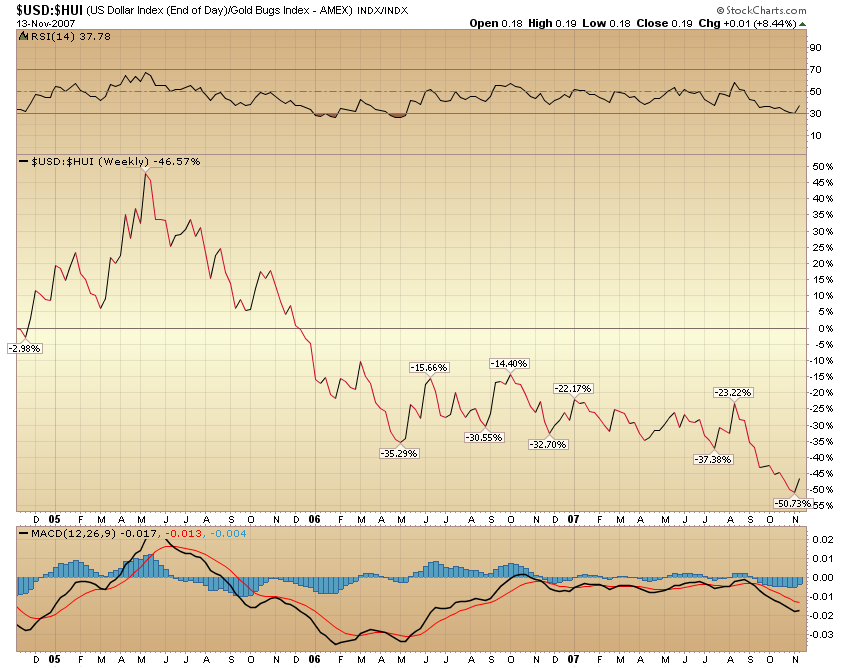This screenshot has width=850, height=668.
Task: Click the RSI axis label '10'
Action: (x=816, y=136)
